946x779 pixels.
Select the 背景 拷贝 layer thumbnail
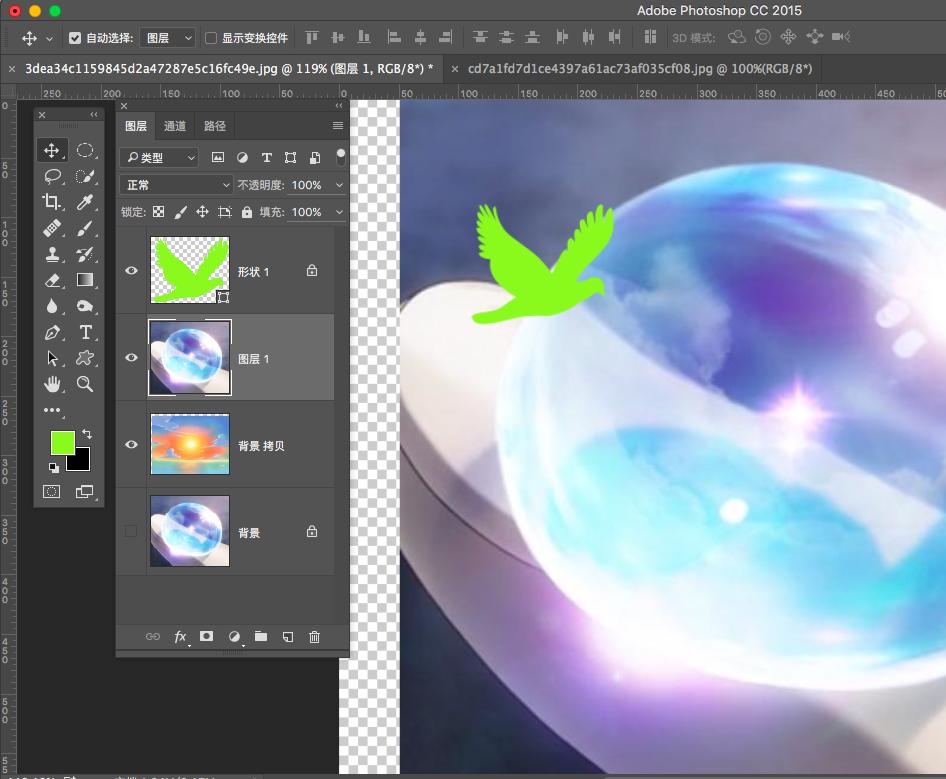(x=189, y=444)
